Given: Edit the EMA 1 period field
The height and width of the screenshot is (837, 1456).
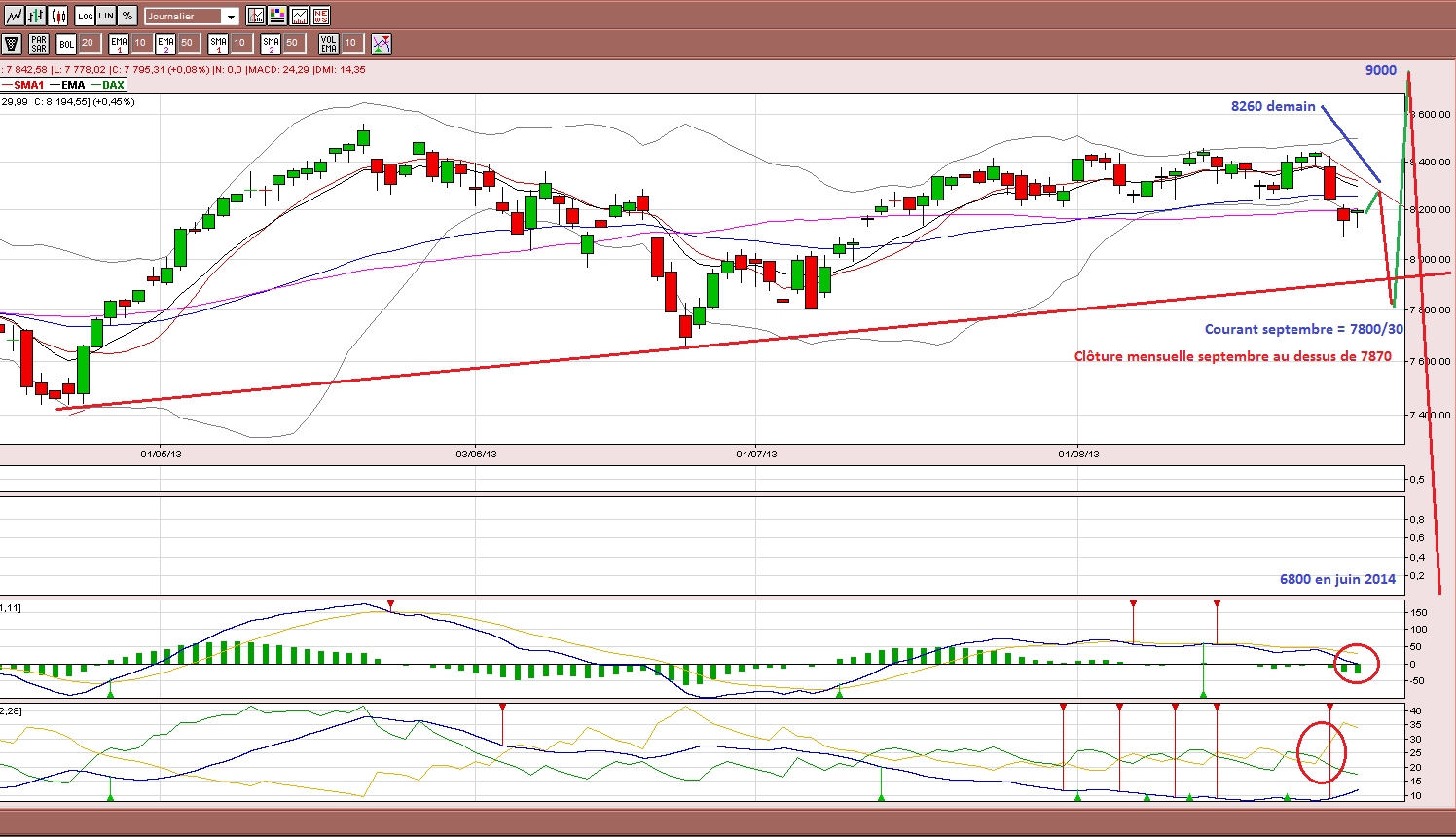Looking at the screenshot, I should pyautogui.click(x=141, y=43).
